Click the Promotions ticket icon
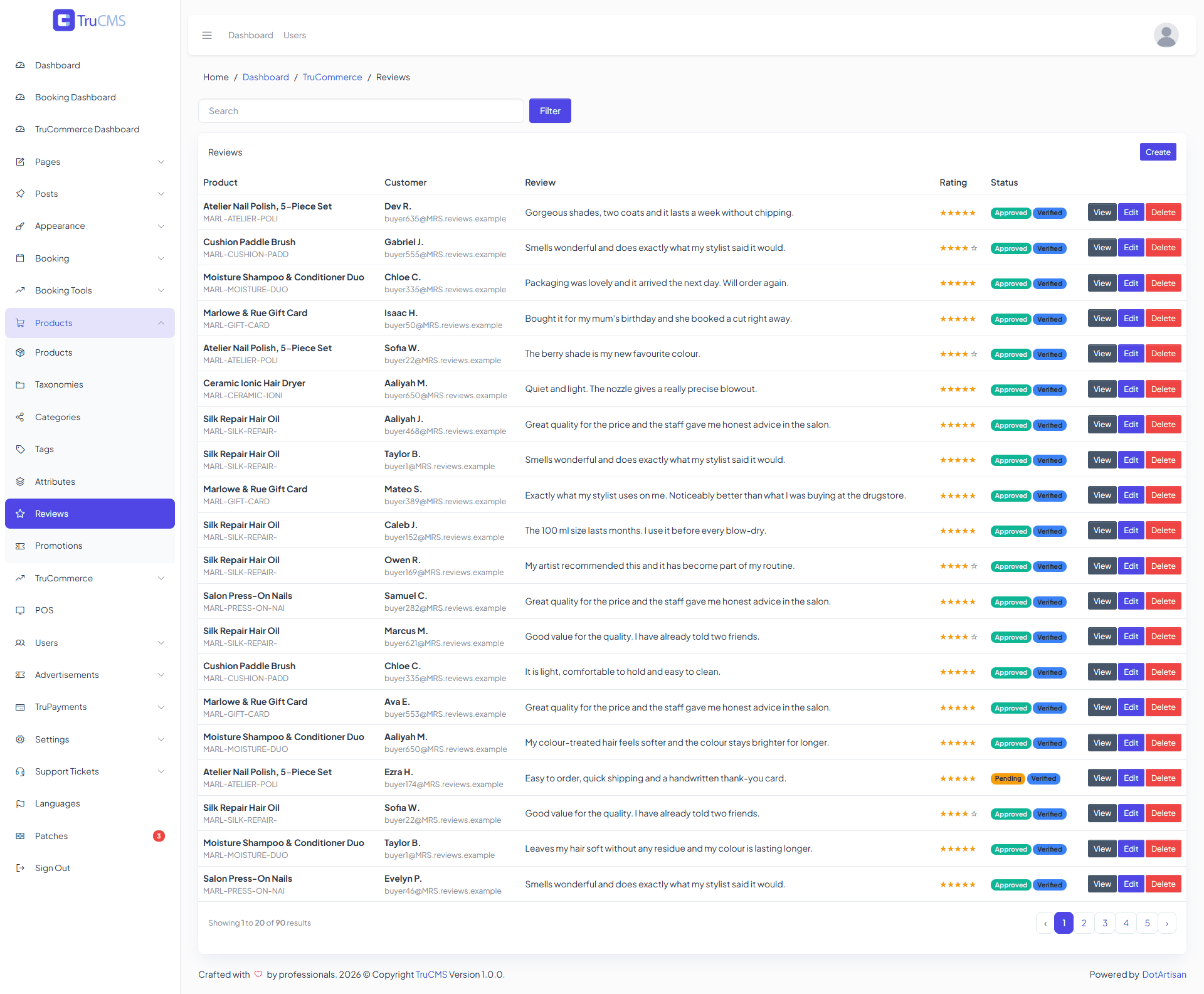Image resolution: width=1204 pixels, height=994 pixels. [x=20, y=546]
